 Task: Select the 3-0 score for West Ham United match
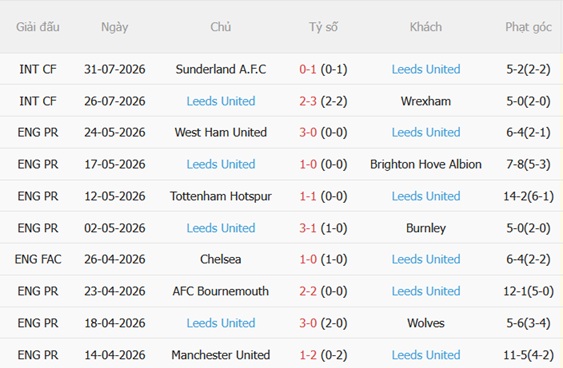[308, 132]
